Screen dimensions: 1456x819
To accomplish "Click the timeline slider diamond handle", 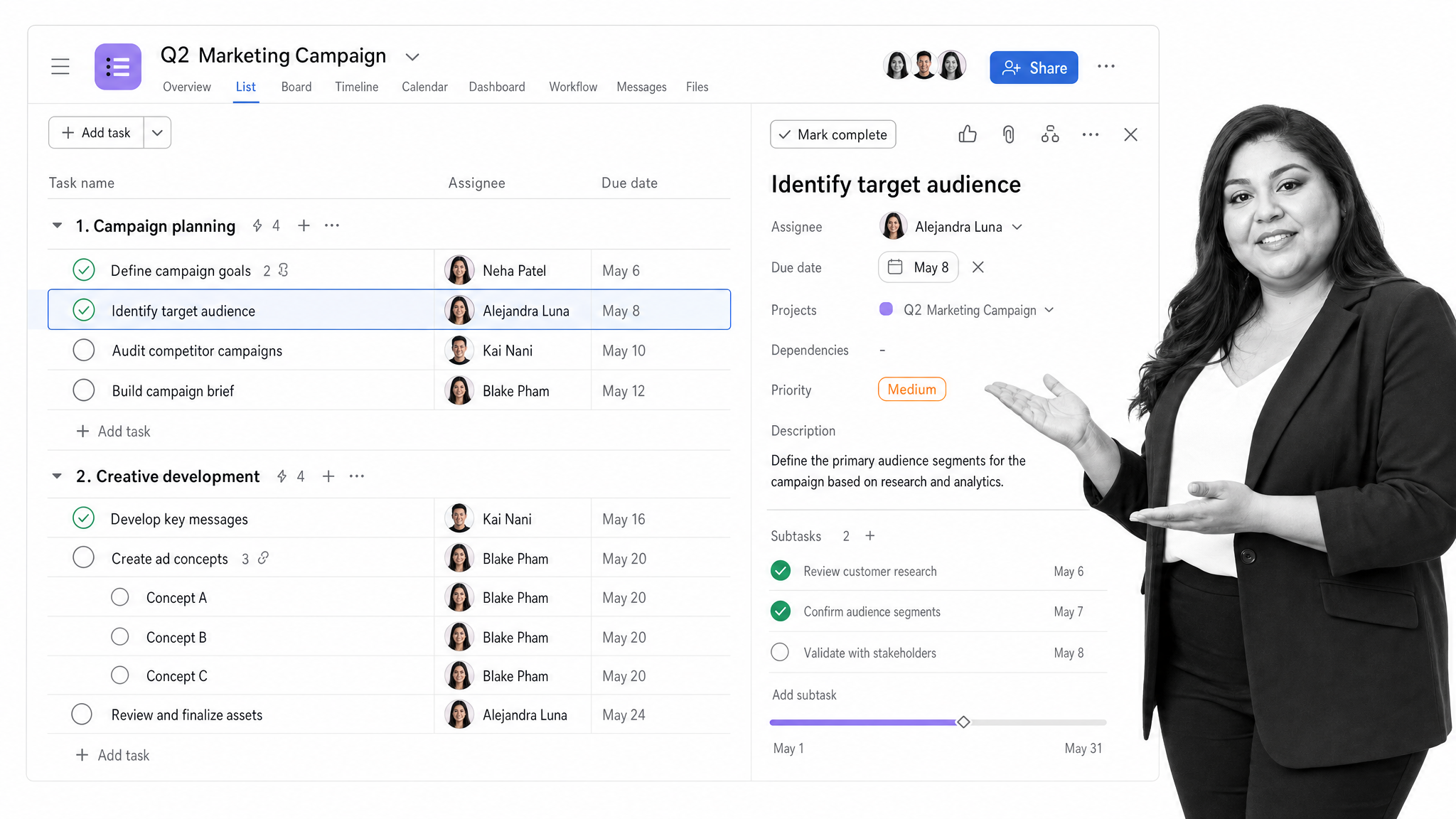I will [x=963, y=722].
